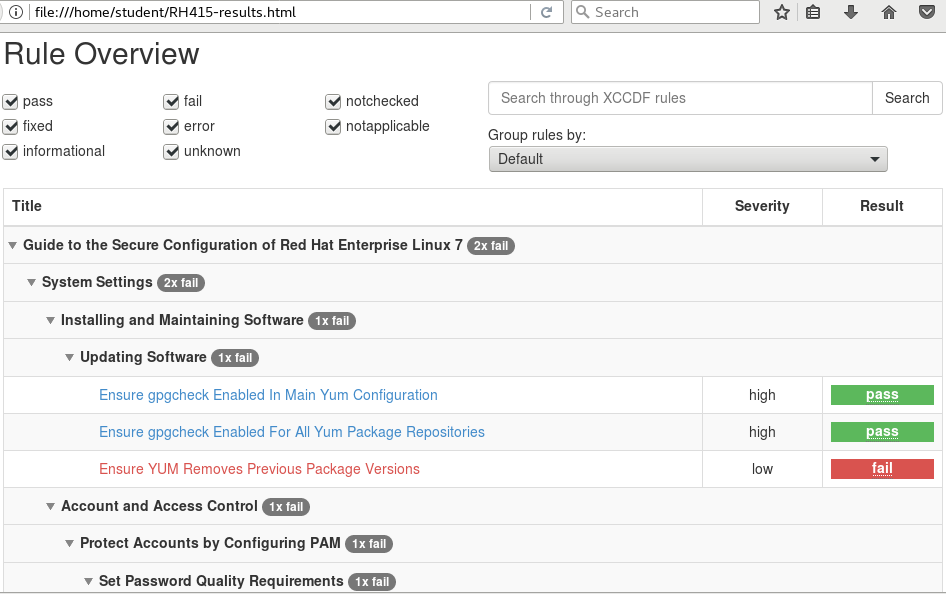The height and width of the screenshot is (594, 946).
Task: Go to the browser home page icon
Action: click(x=888, y=13)
